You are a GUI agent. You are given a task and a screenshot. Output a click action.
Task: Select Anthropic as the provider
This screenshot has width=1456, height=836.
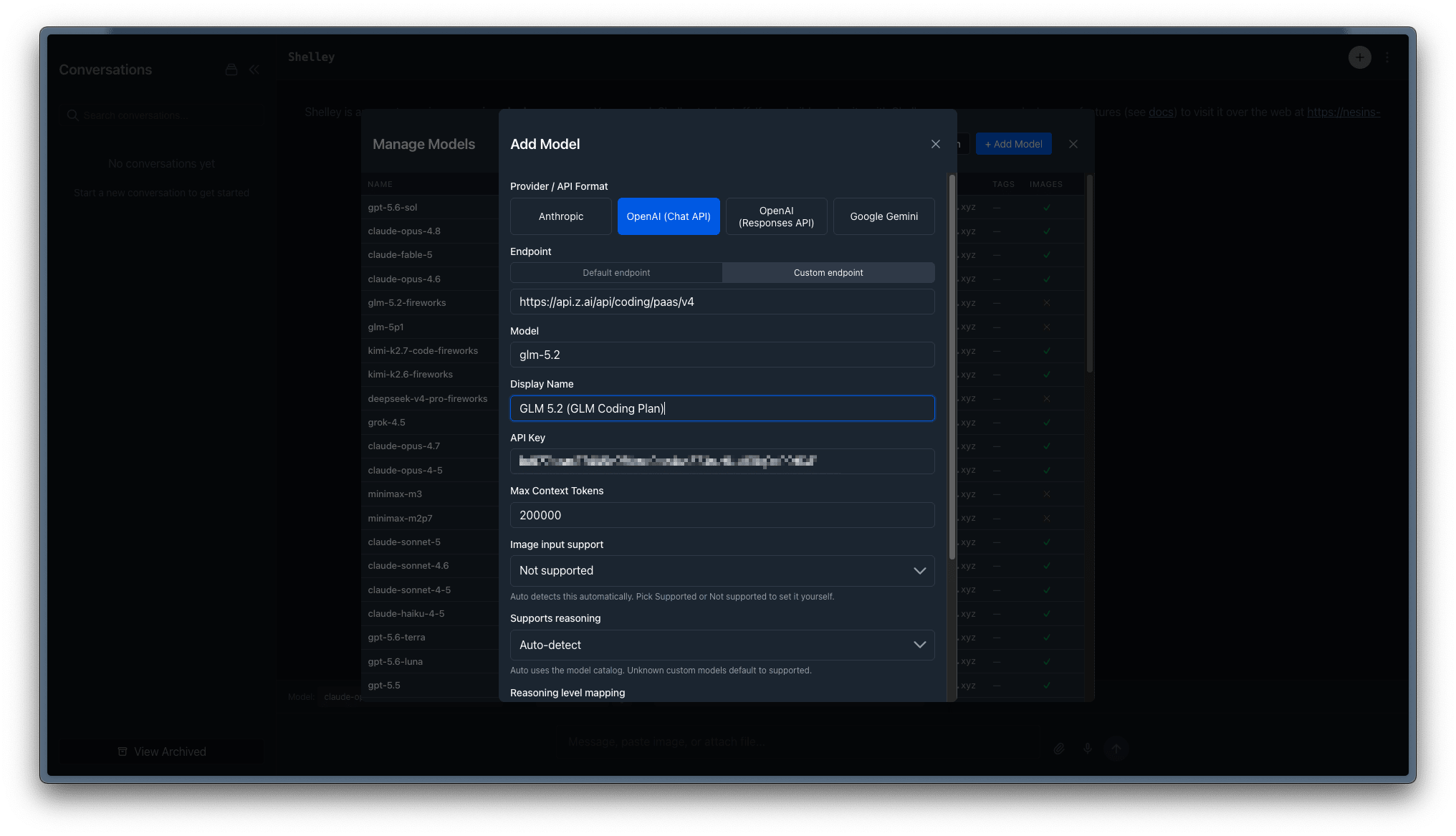coord(561,216)
